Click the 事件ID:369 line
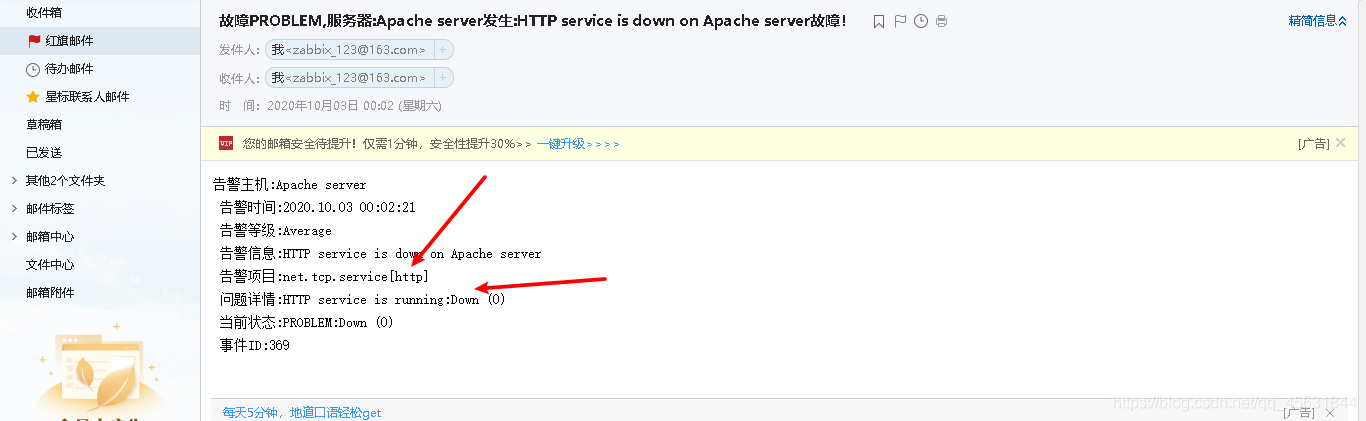This screenshot has height=421, width=1366. [254, 346]
